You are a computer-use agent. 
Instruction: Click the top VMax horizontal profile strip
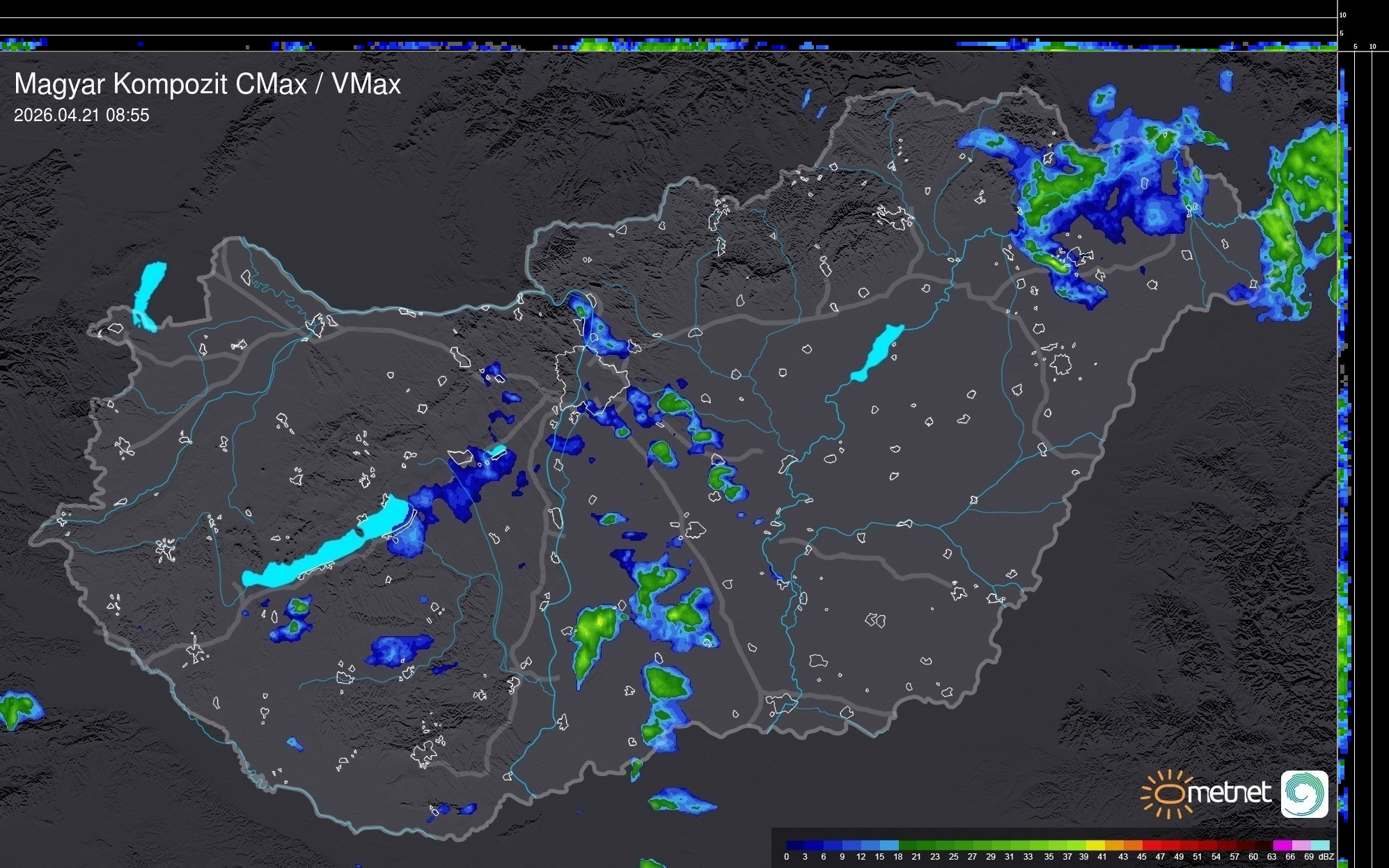pos(668,45)
